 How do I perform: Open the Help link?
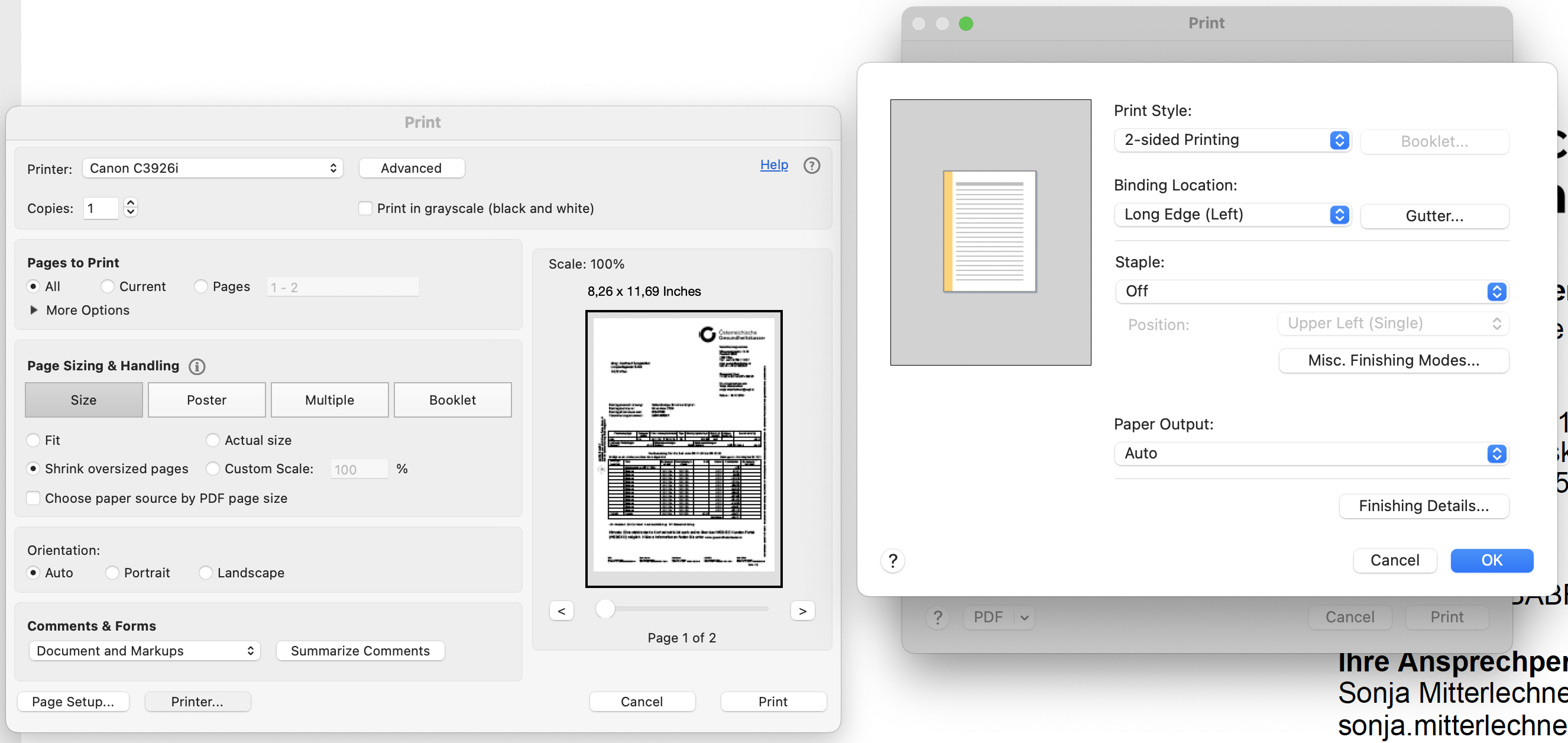coord(773,165)
